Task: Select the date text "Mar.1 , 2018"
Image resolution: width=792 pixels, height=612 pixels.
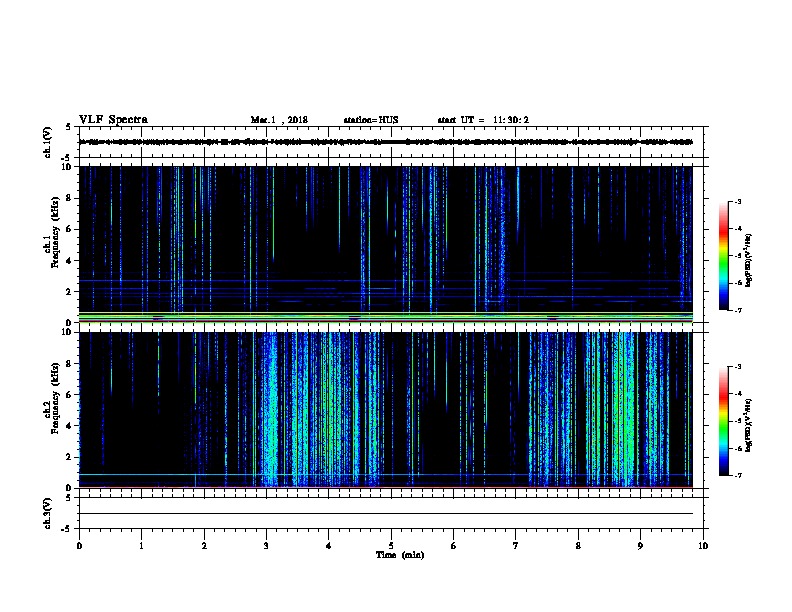Action: [x=279, y=120]
